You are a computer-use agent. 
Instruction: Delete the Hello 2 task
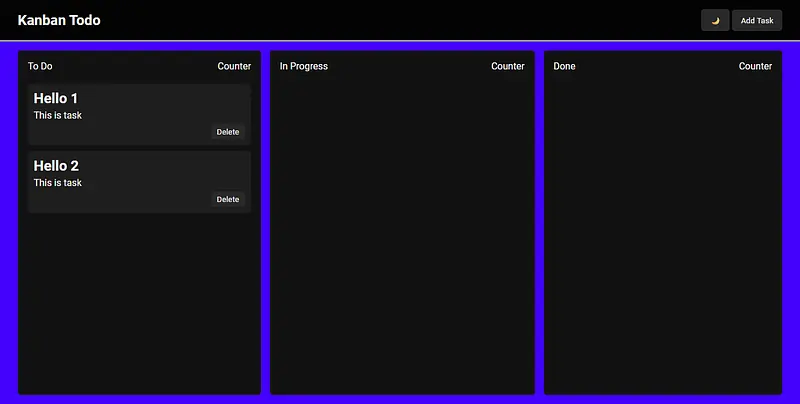click(228, 199)
